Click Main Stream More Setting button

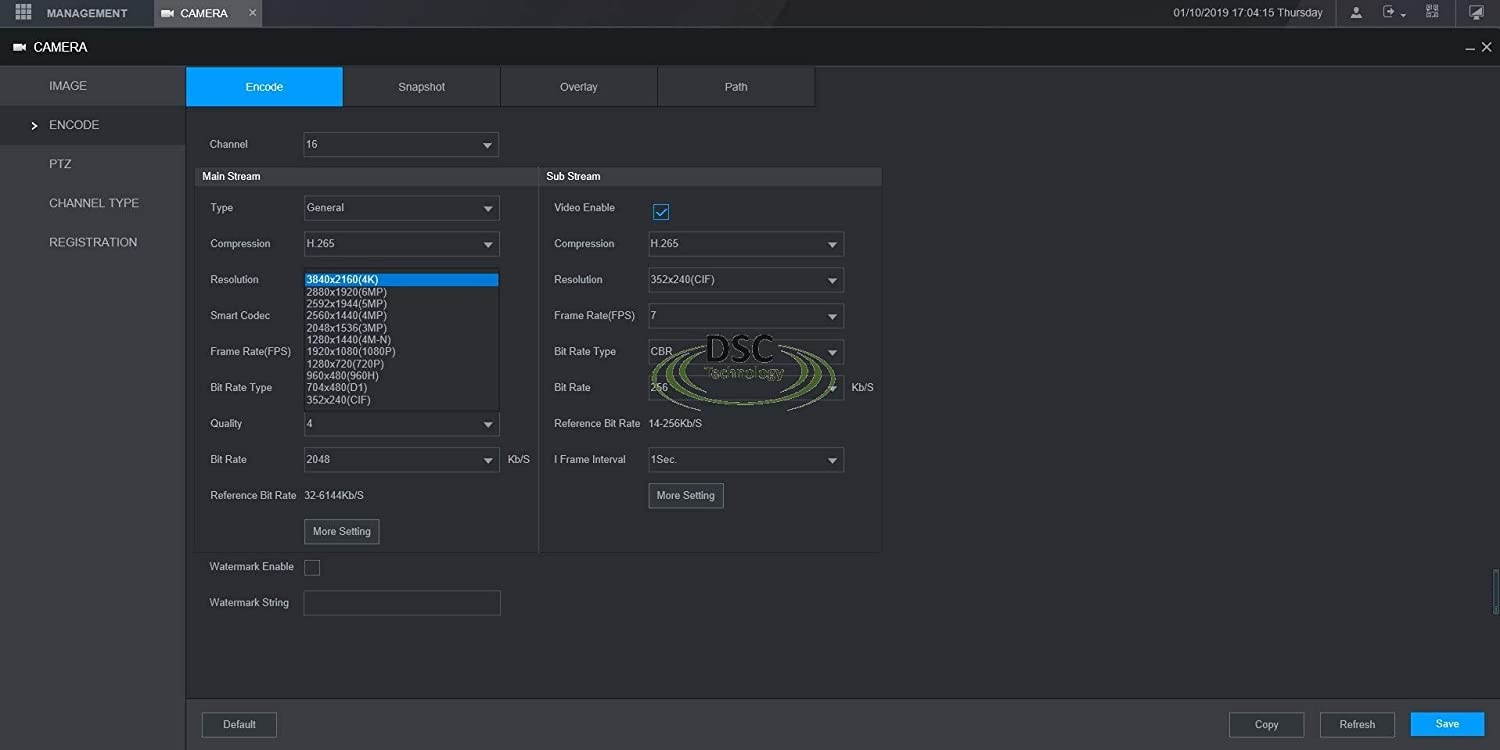tap(341, 532)
